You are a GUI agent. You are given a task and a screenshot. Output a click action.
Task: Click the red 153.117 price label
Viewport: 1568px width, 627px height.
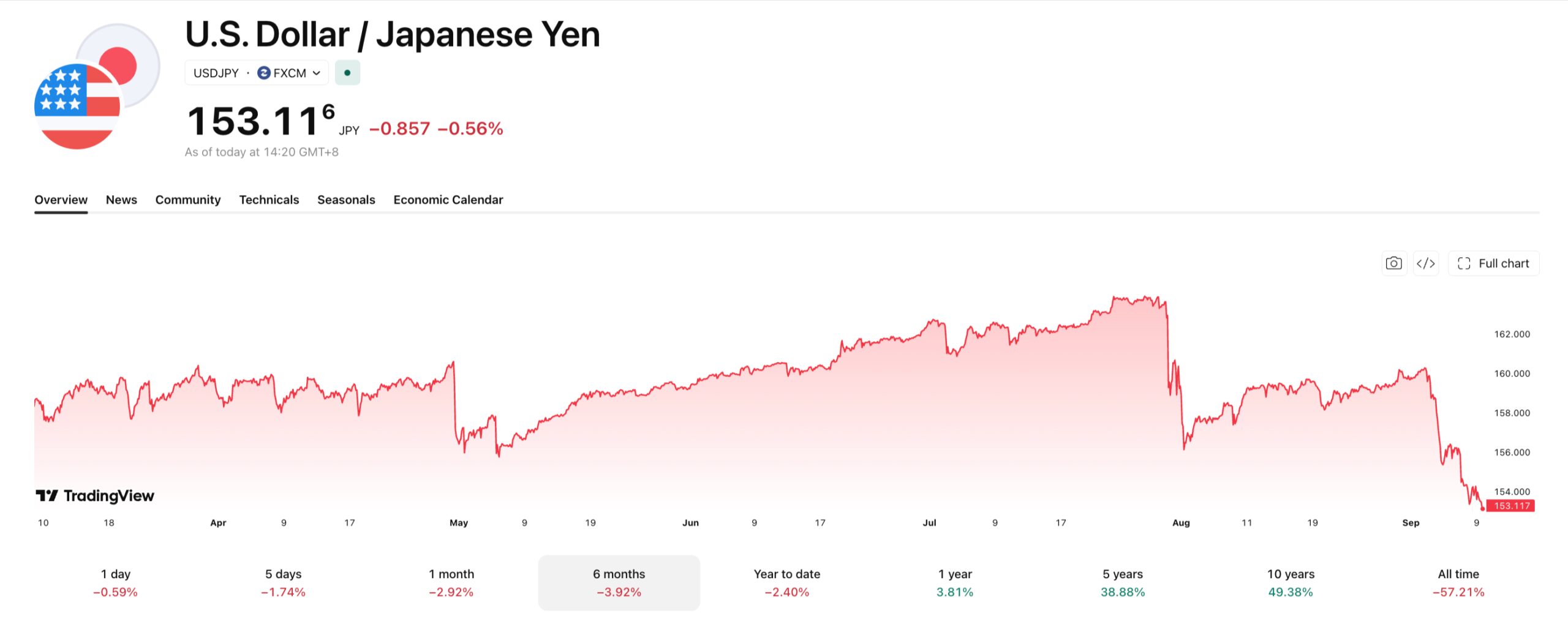[1511, 506]
